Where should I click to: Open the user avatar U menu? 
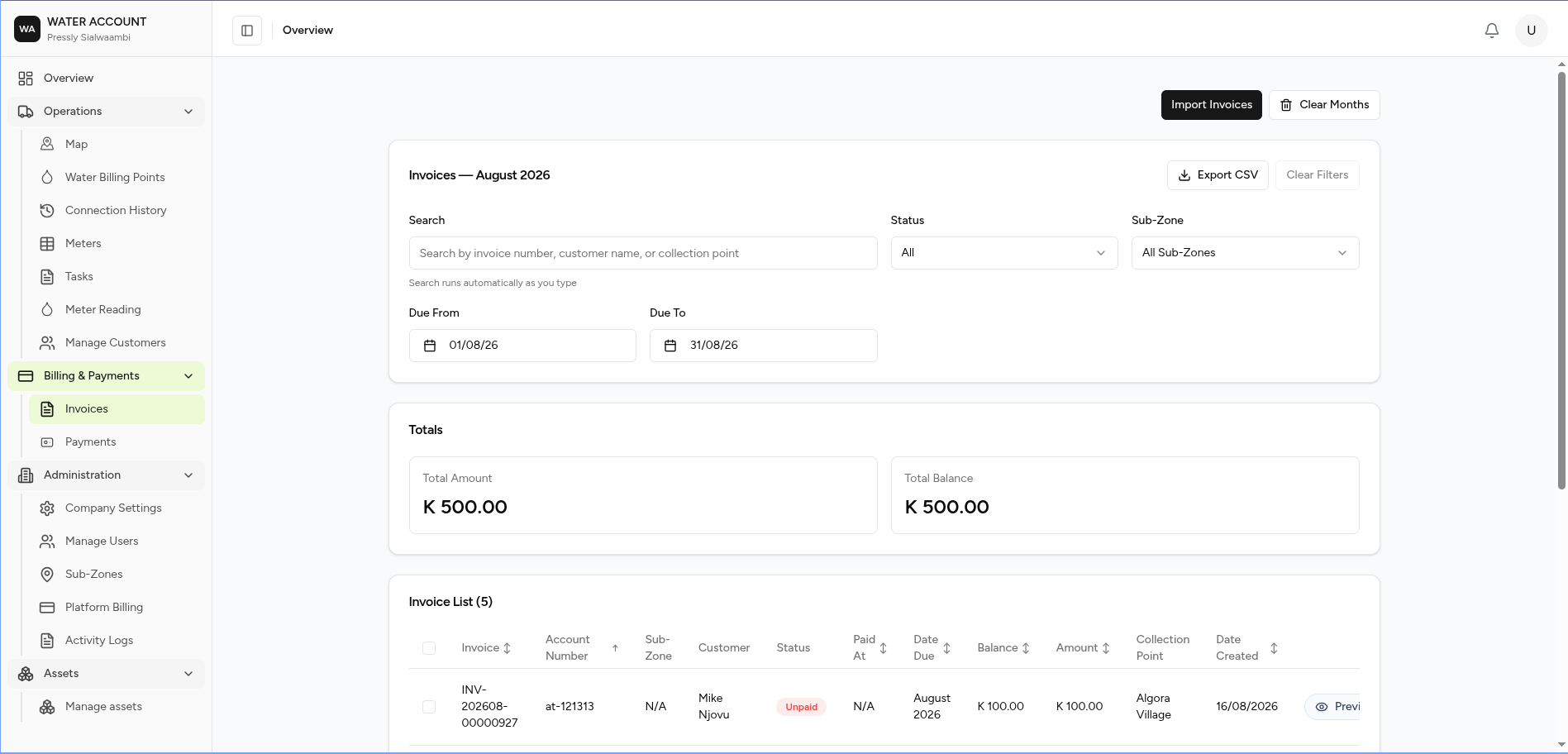pos(1532,31)
